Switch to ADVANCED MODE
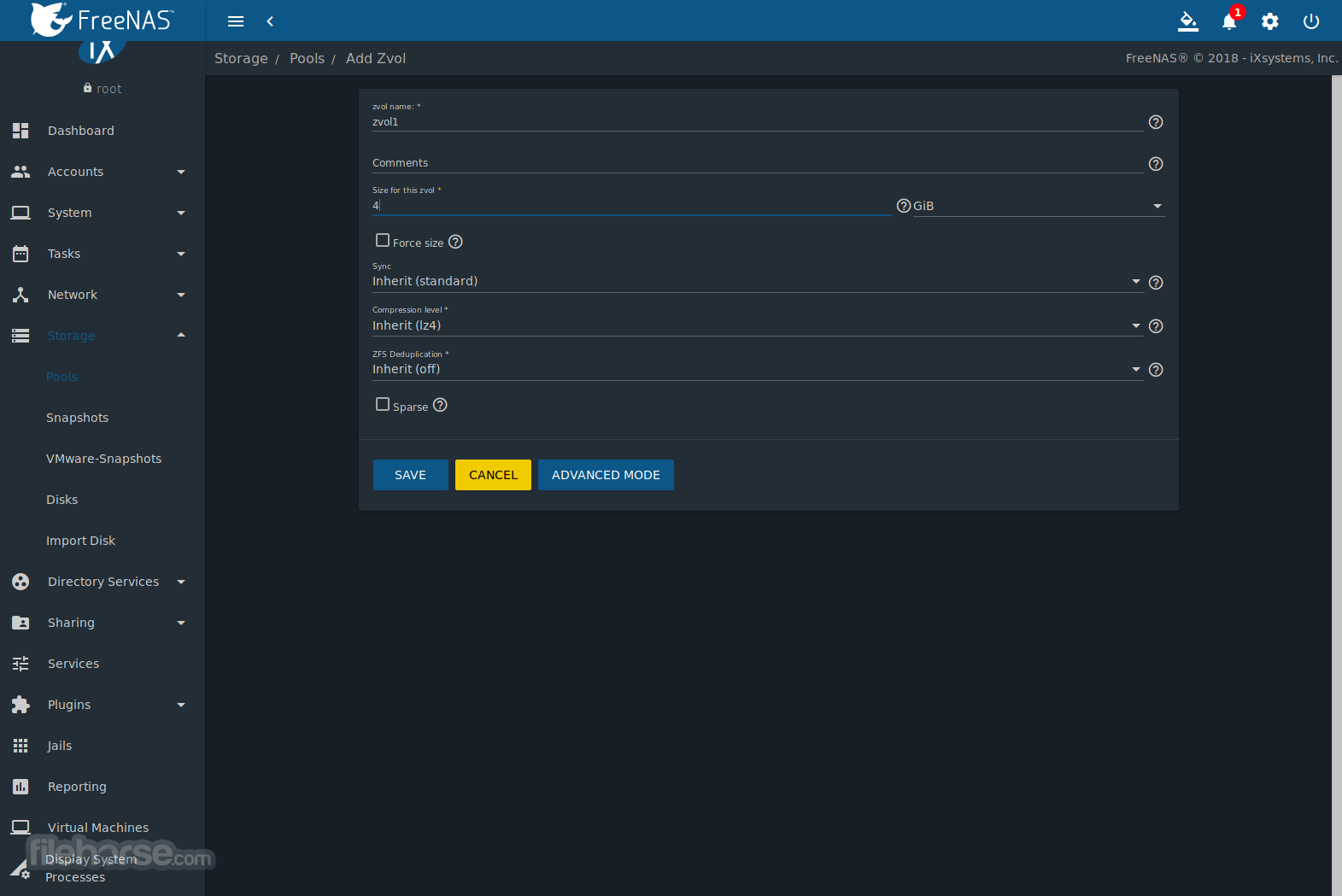Image resolution: width=1342 pixels, height=896 pixels. coord(606,475)
